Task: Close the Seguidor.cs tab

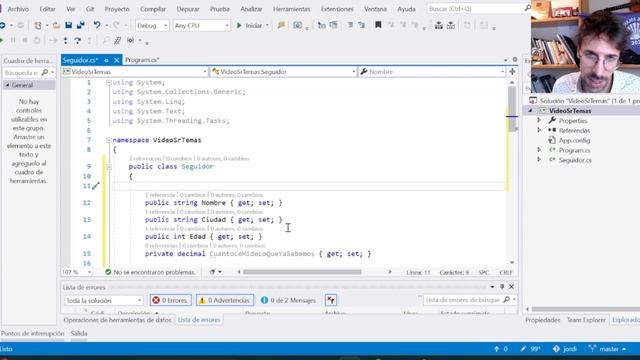Action: point(117,60)
